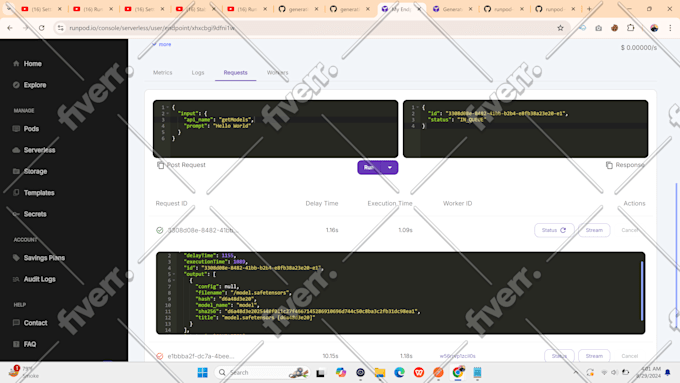Viewport: 680px width, 383px height.
Task: Collapse line 1 in request editor
Action: [168, 107]
